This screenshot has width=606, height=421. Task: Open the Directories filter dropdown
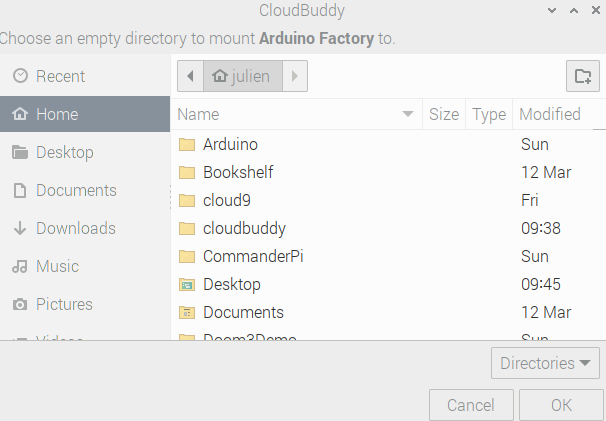coord(545,363)
